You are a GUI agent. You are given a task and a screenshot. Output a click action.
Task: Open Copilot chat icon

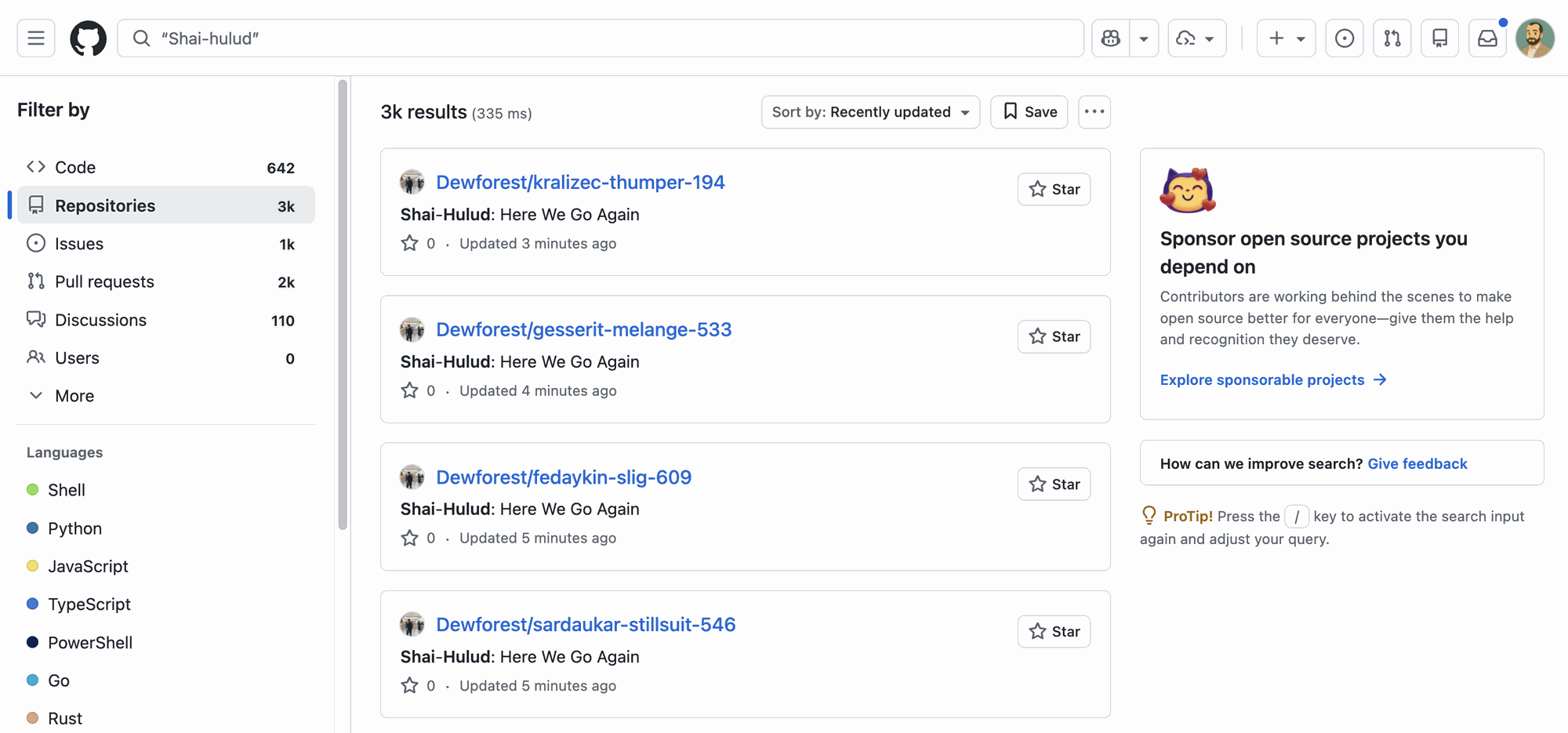coord(1111,38)
